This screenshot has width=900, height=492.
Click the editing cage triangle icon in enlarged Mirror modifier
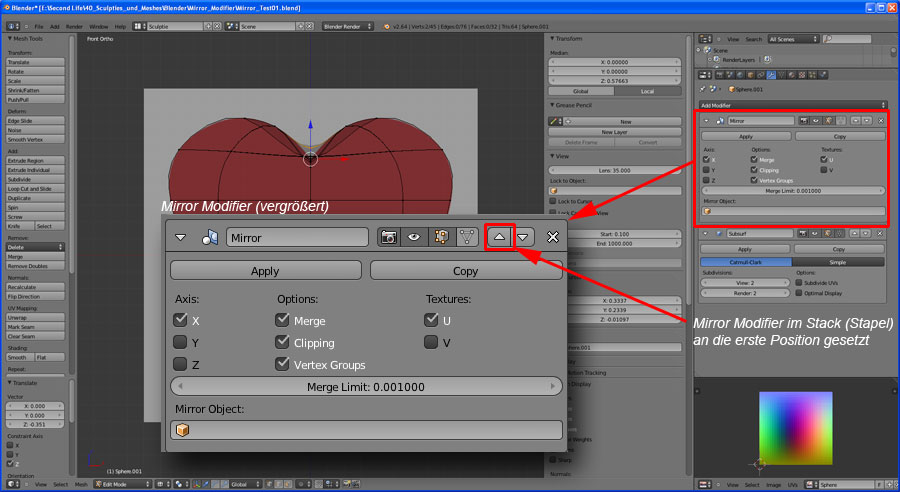[x=465, y=237]
